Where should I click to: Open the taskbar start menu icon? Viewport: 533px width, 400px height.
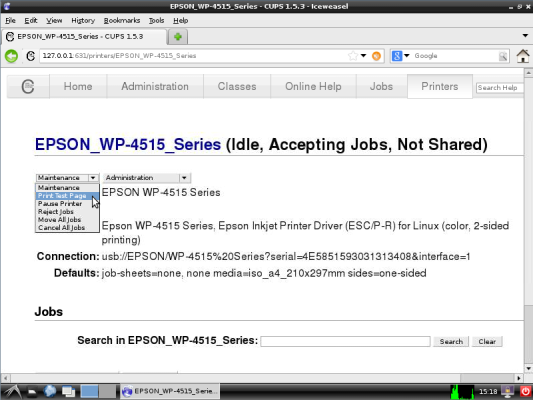12,392
